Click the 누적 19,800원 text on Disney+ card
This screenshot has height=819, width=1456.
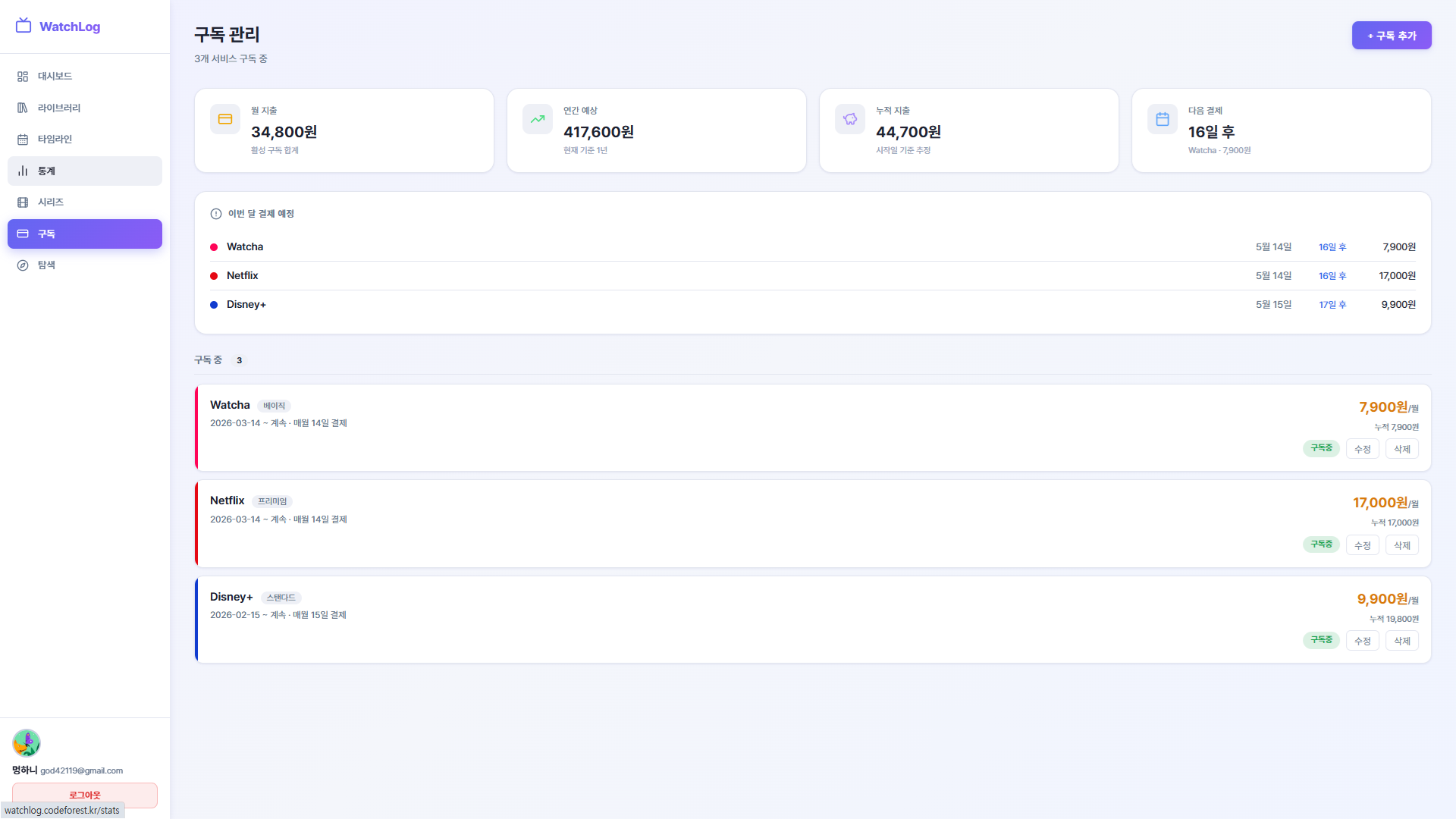1394,619
